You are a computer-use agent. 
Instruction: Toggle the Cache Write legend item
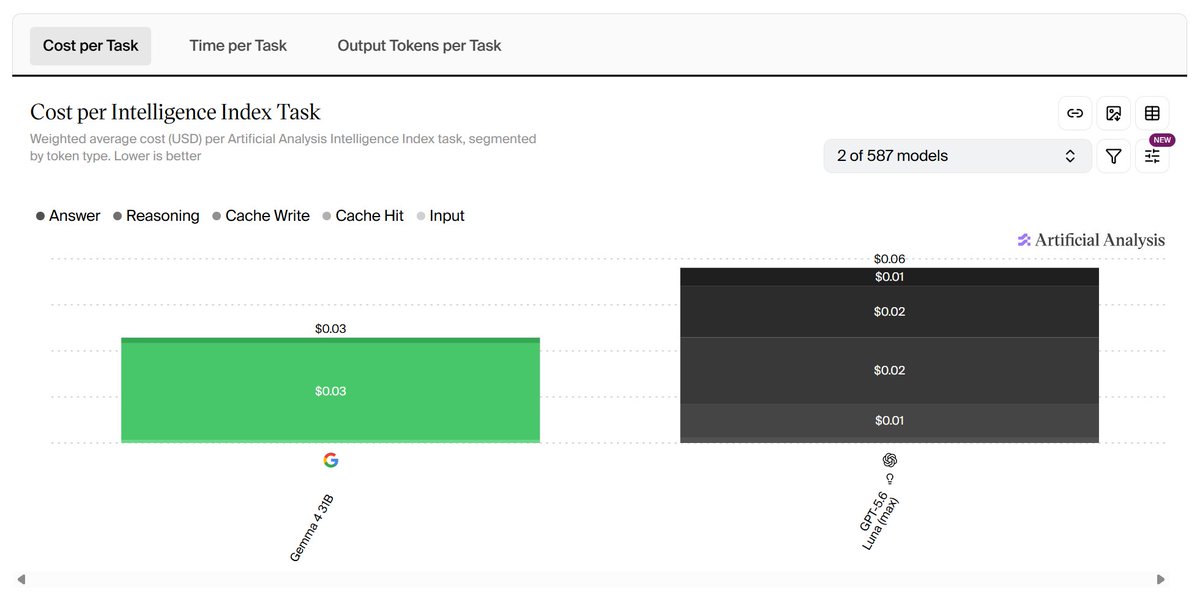click(x=261, y=216)
